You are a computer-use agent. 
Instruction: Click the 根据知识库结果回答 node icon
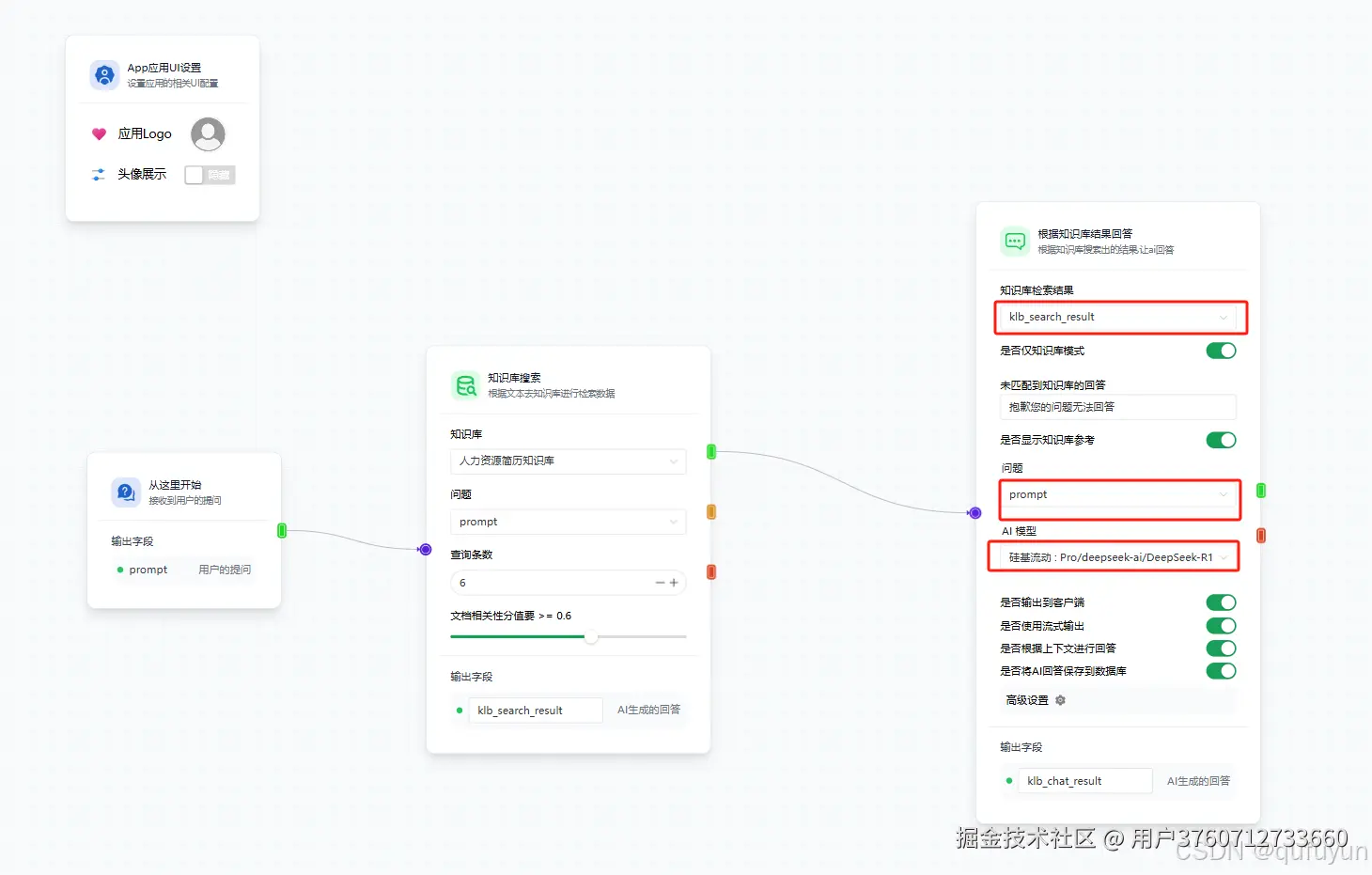coord(1015,242)
